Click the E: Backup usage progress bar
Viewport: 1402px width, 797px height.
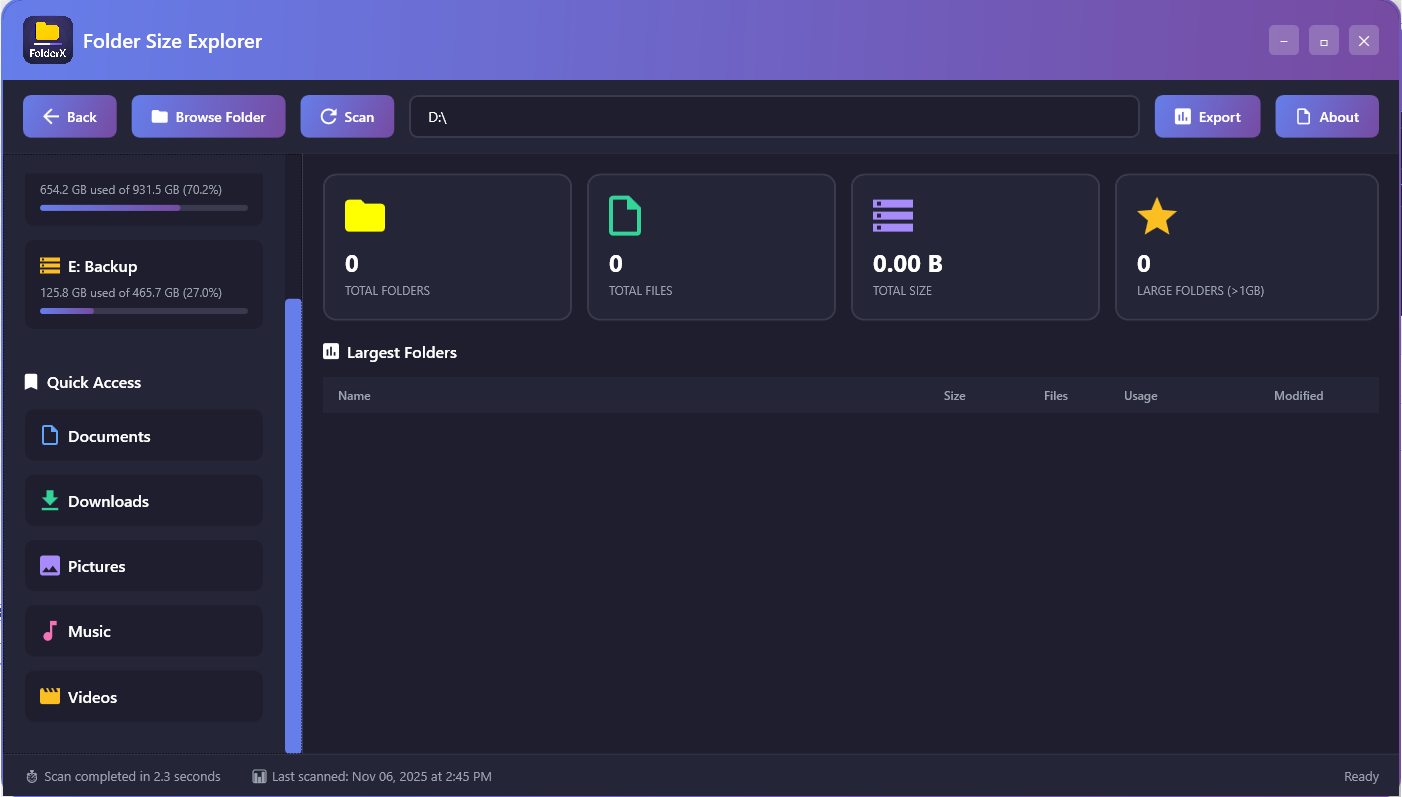(x=143, y=310)
